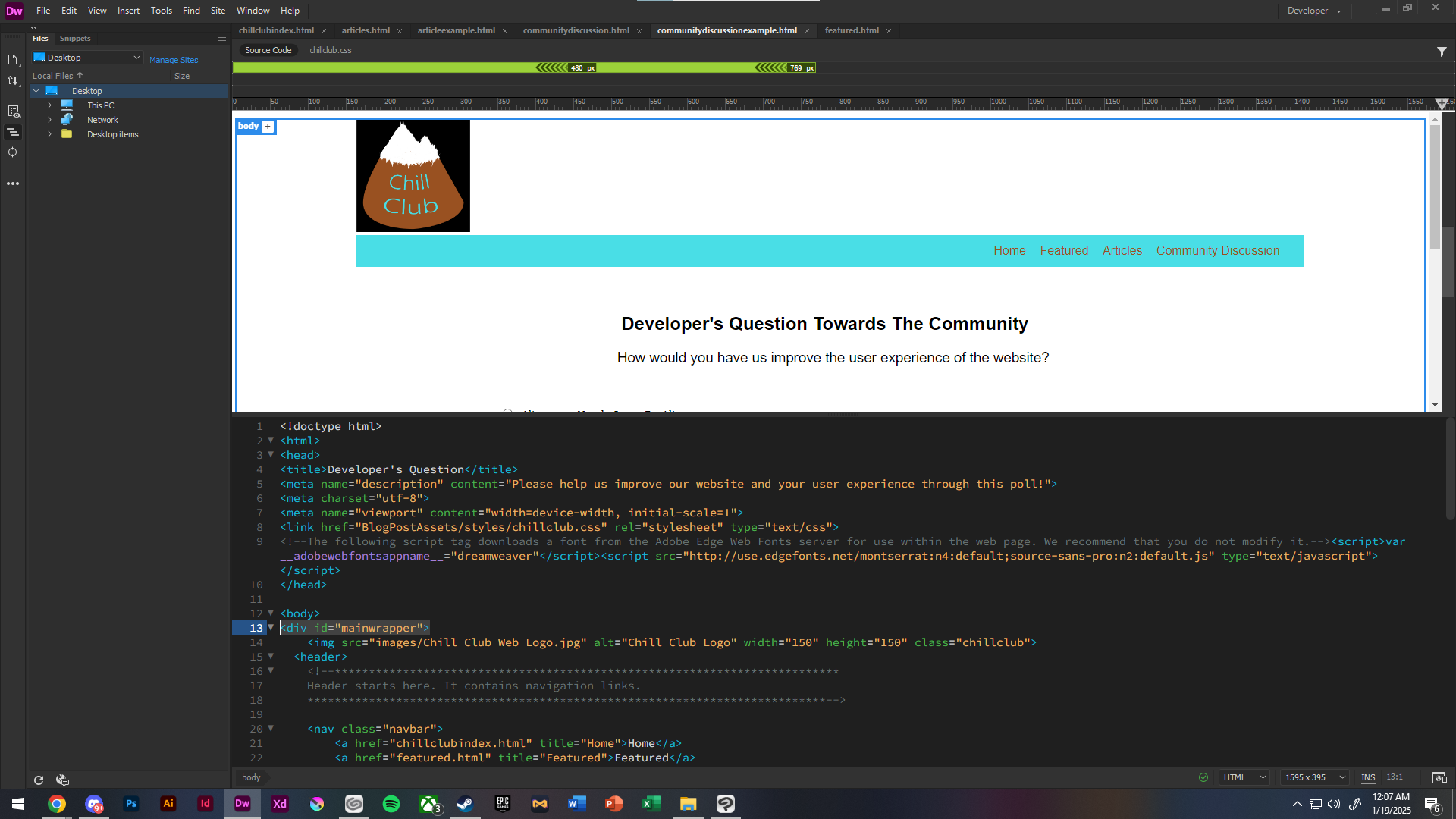The height and width of the screenshot is (819, 1456).
Task: Collapse mainwrapper div fold on line 13
Action: pos(271,627)
